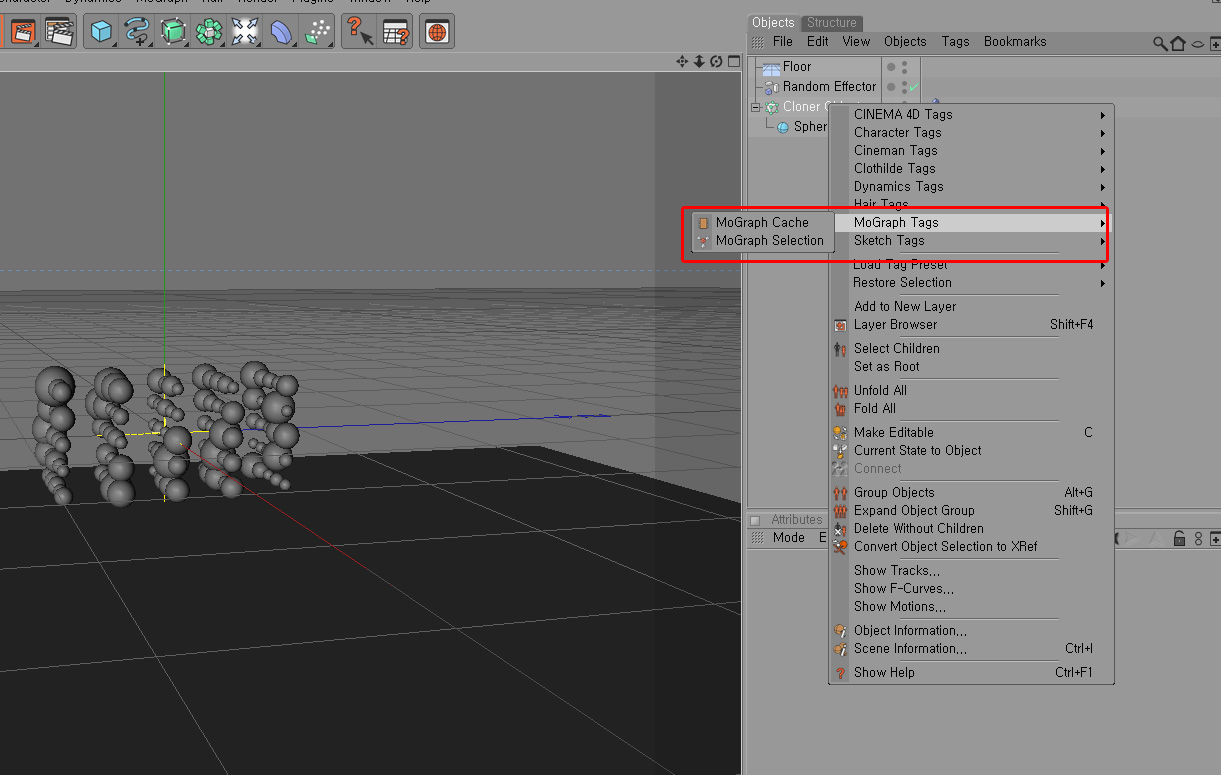Select Group Objects menu entry
The image size is (1221, 775).
[971, 492]
